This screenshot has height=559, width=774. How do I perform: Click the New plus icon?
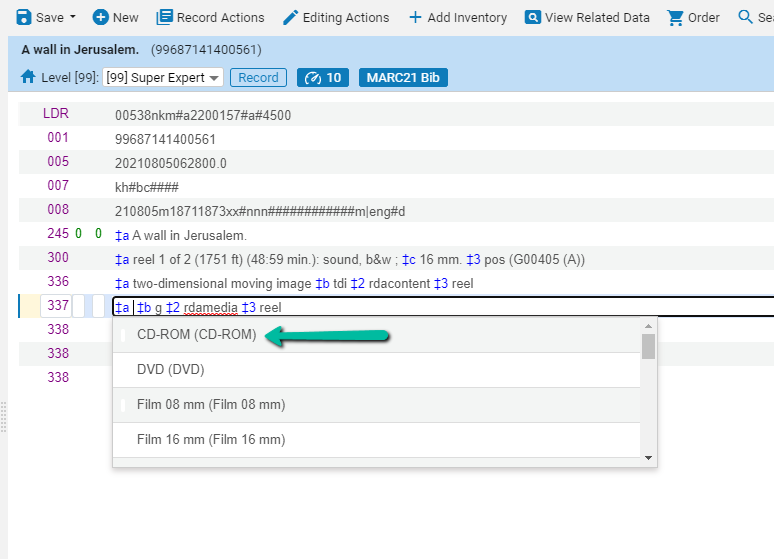click(100, 17)
